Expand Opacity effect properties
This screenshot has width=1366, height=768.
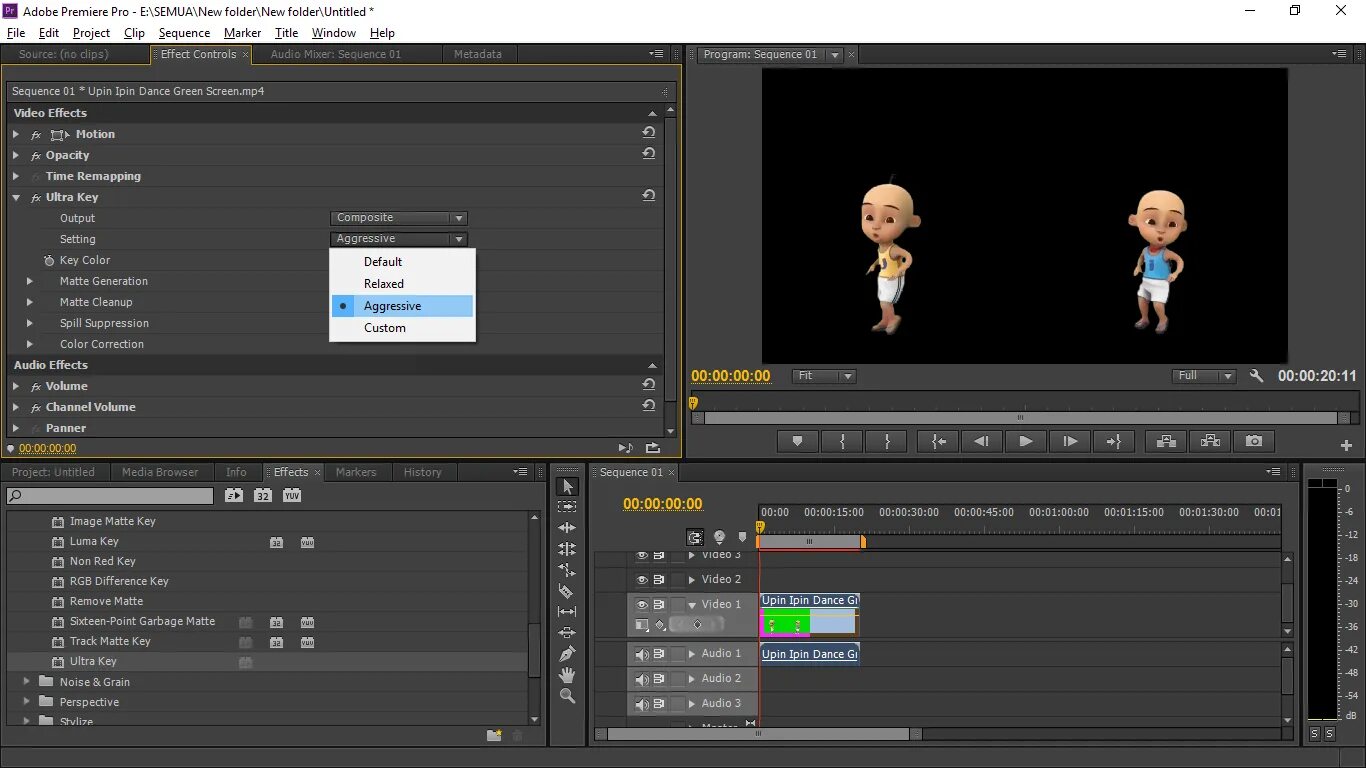[16, 155]
